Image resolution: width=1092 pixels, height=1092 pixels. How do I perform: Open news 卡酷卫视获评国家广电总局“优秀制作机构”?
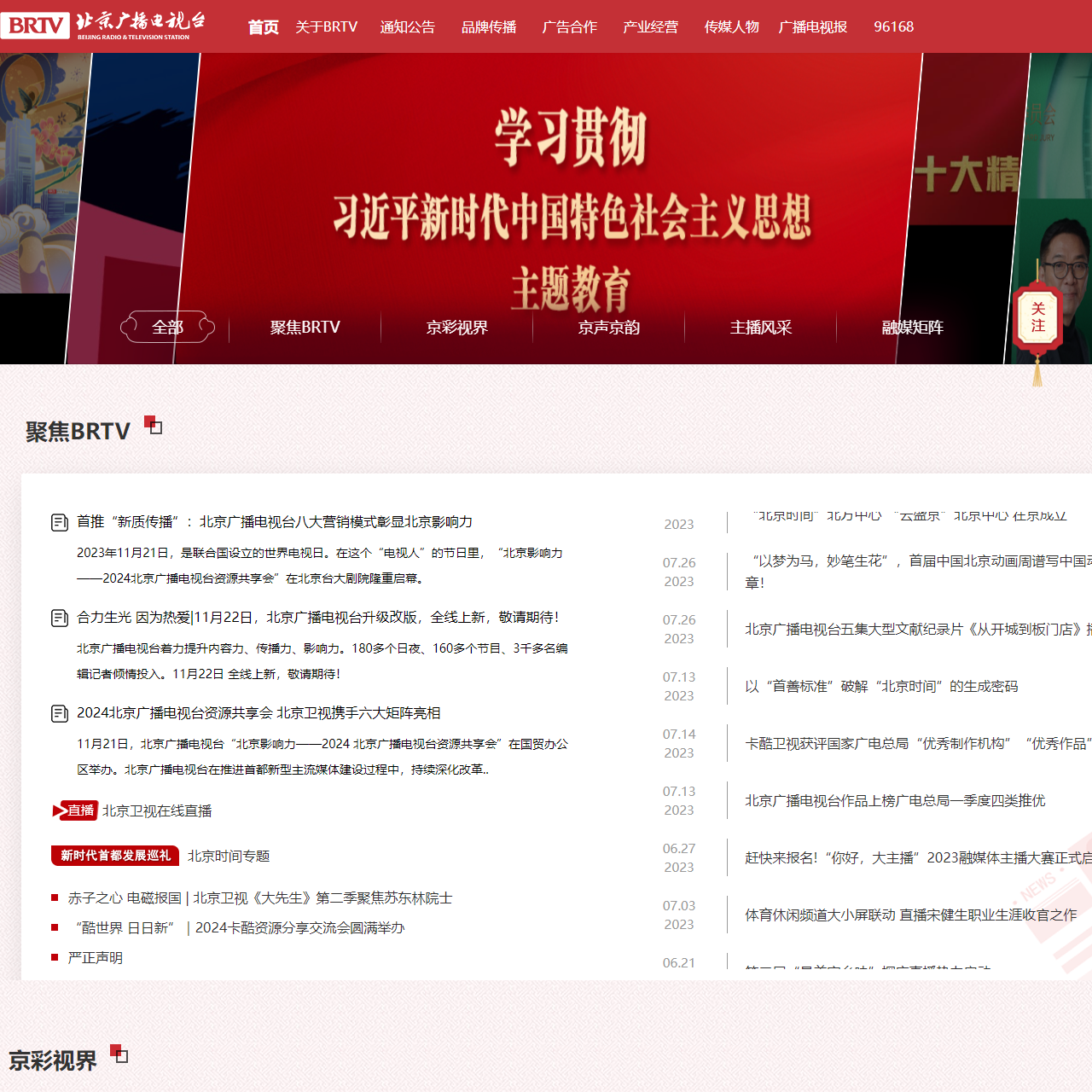point(918,744)
